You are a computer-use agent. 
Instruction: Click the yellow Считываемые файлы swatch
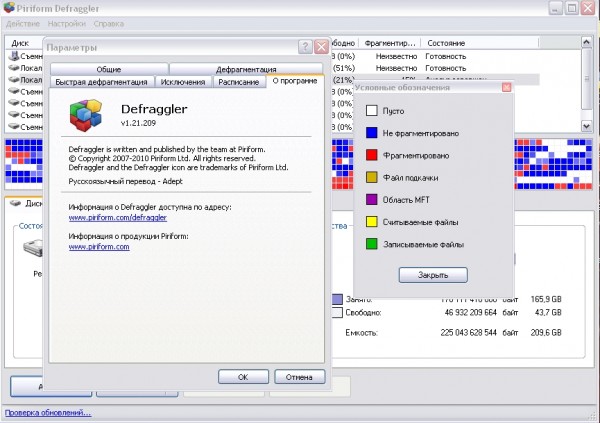(x=372, y=222)
